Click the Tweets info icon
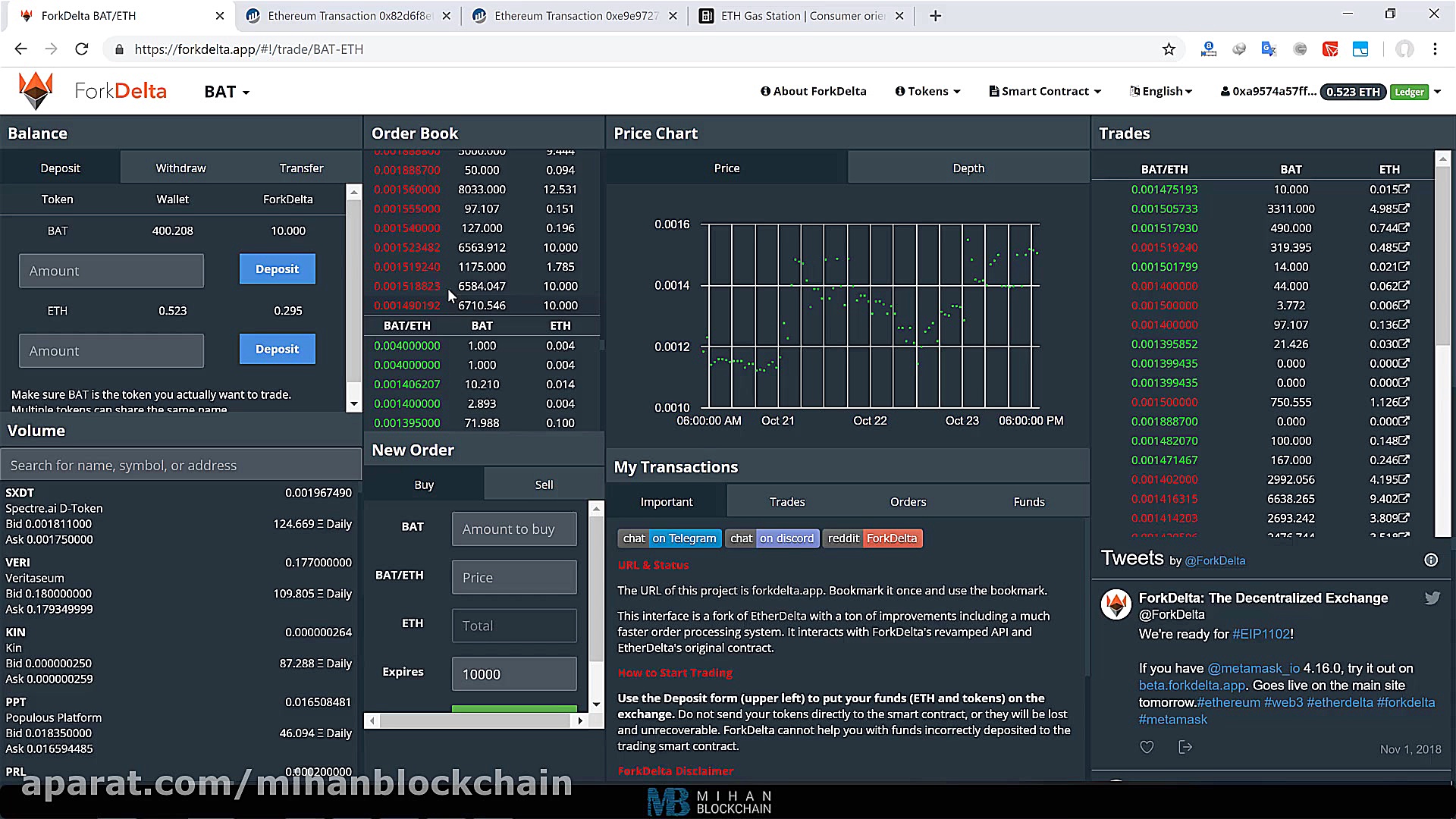1456x819 pixels. (1431, 560)
